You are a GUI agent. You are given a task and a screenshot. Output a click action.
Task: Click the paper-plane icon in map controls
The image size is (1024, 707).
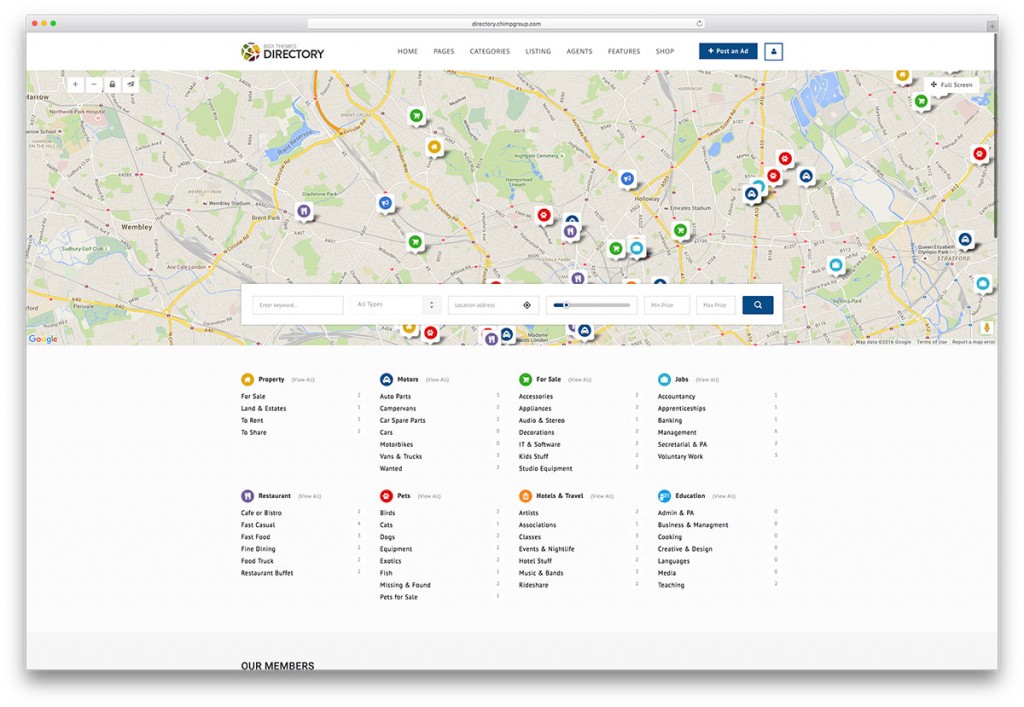[130, 84]
